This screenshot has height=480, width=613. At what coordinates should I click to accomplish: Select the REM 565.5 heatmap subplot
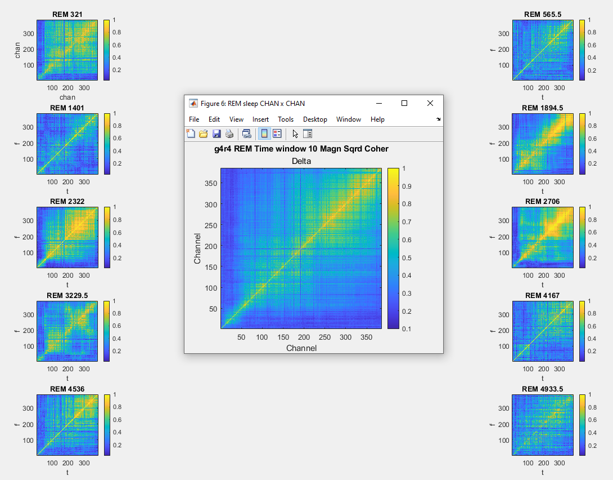(x=543, y=50)
